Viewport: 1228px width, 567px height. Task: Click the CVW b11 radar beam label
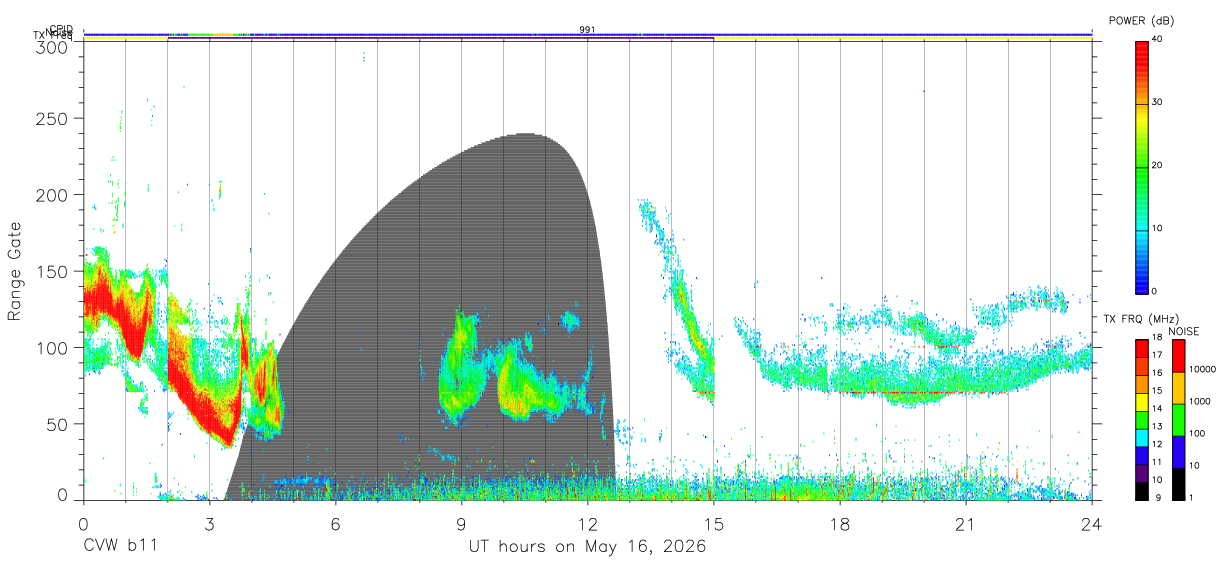click(120, 546)
